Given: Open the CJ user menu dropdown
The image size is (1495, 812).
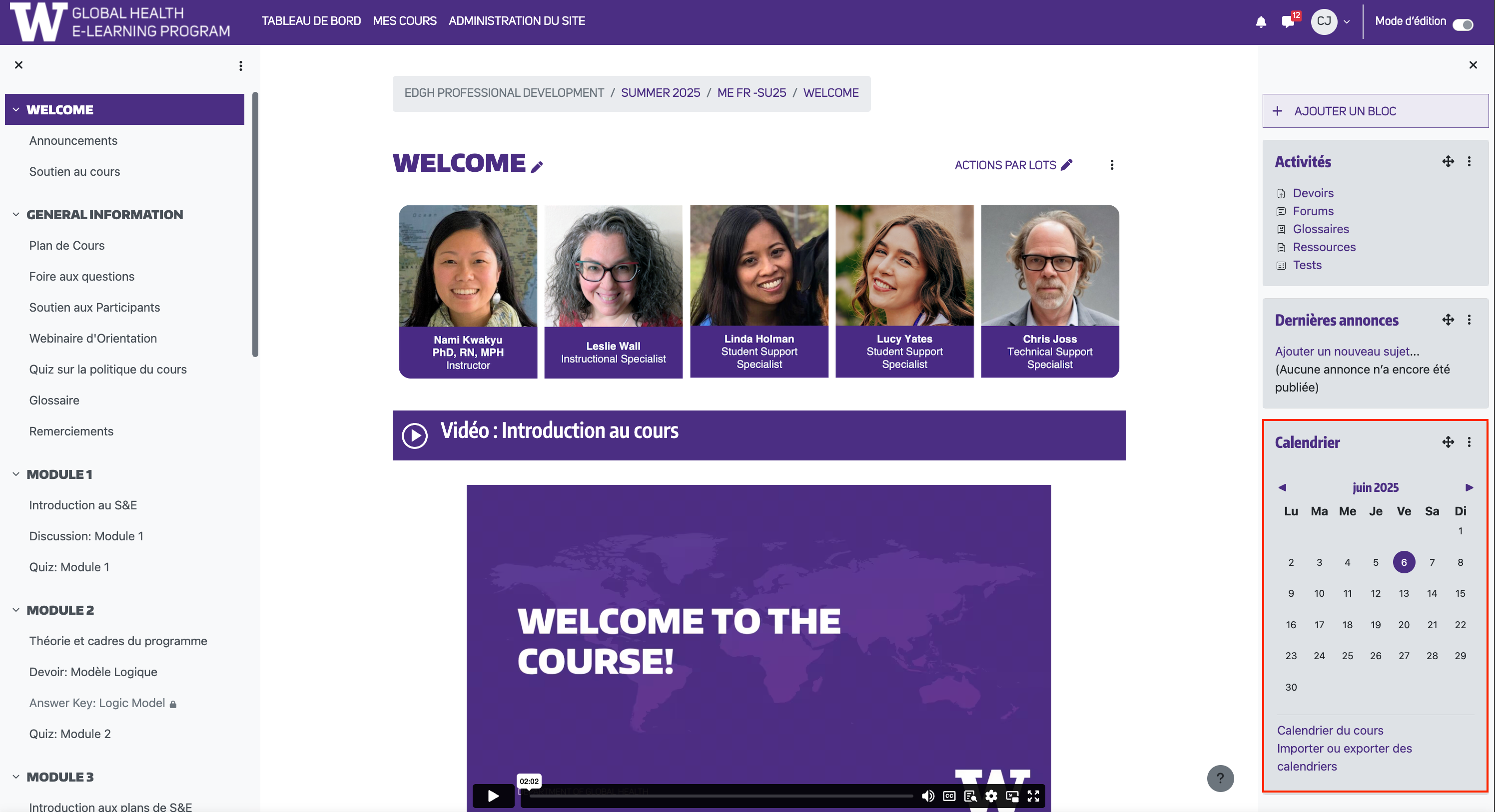Looking at the screenshot, I should [x=1331, y=21].
